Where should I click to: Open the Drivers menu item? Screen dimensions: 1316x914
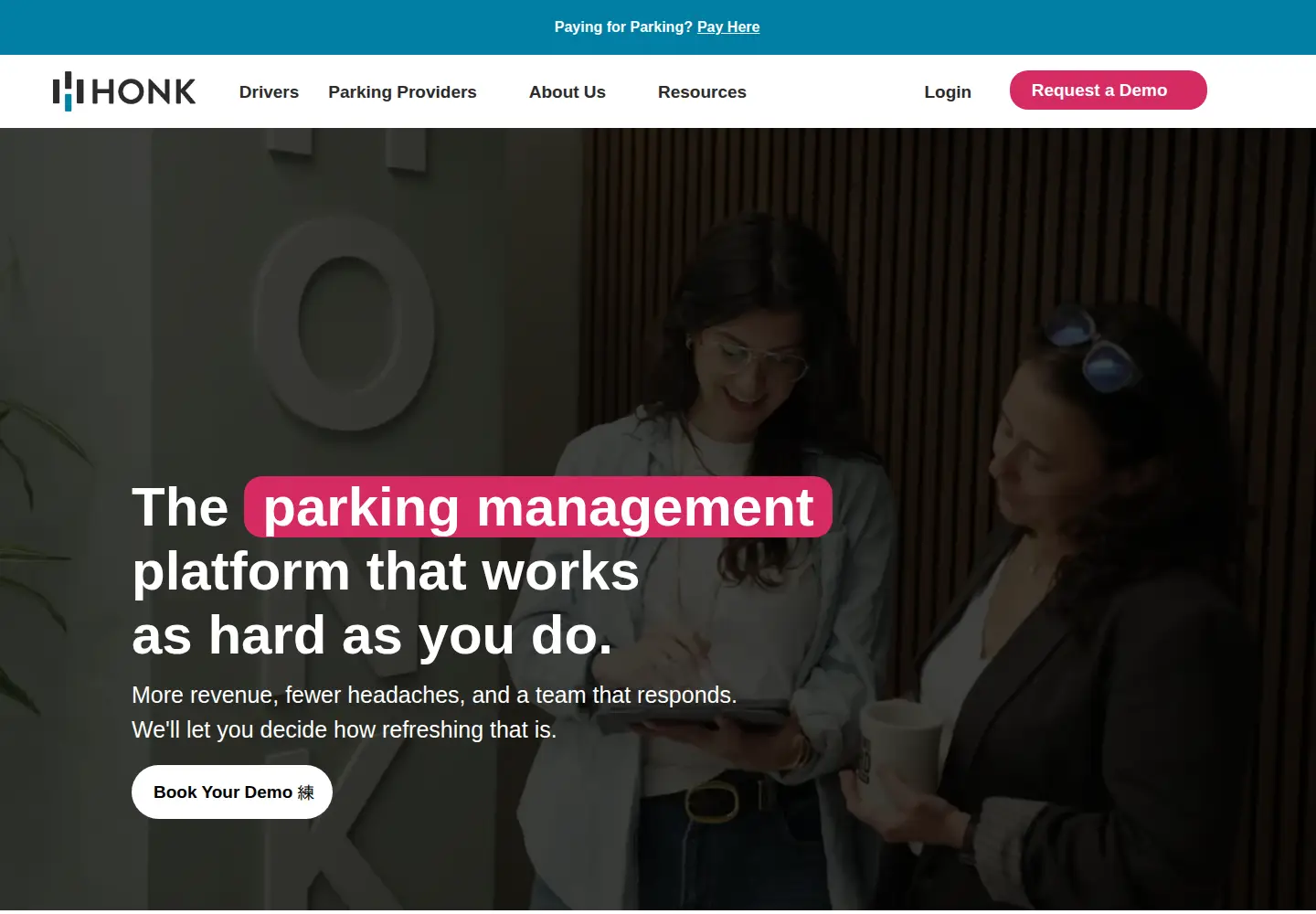pyautogui.click(x=269, y=92)
